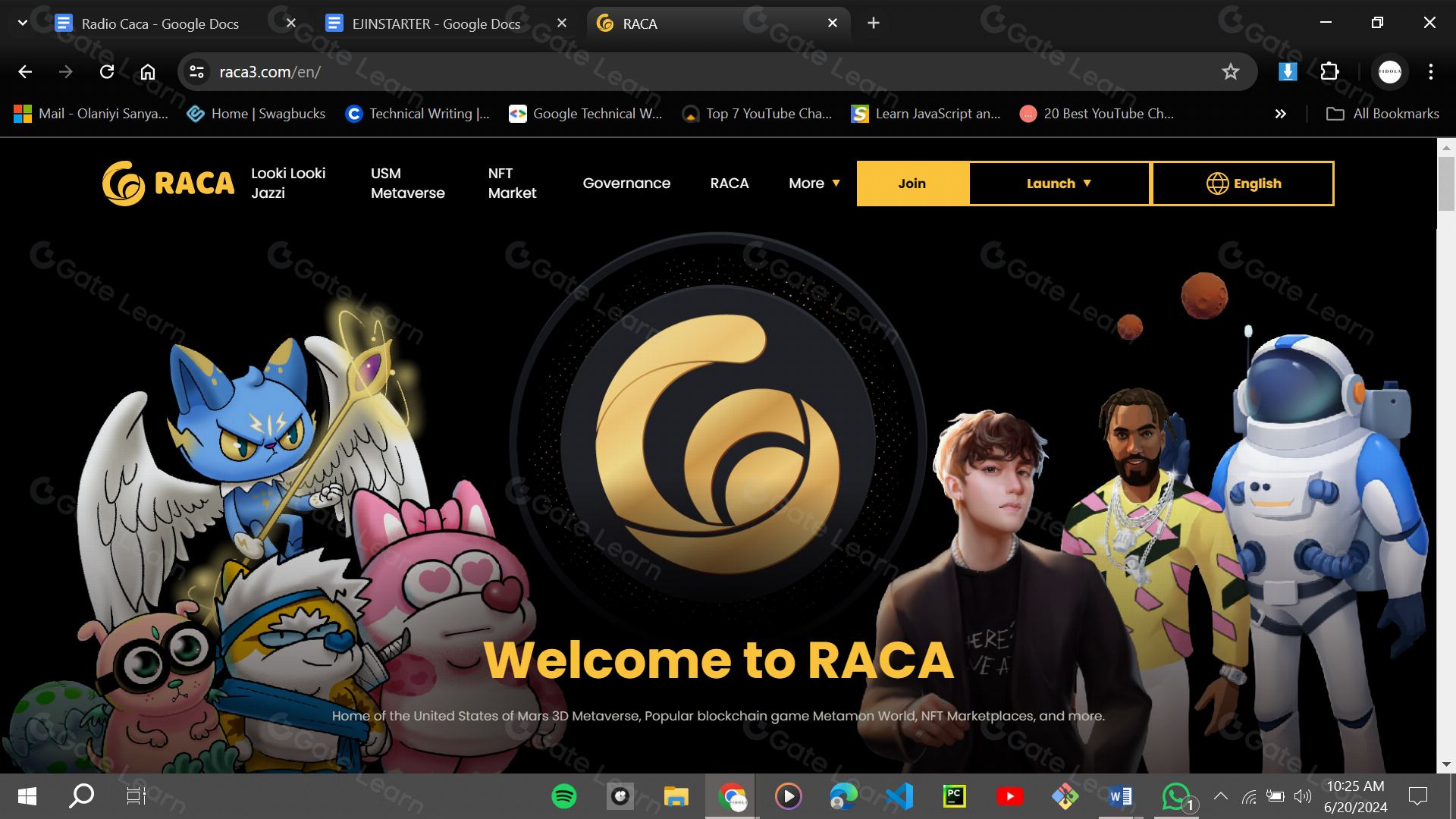The height and width of the screenshot is (819, 1456).
Task: Open the All Bookmarks folder
Action: coord(1382,113)
